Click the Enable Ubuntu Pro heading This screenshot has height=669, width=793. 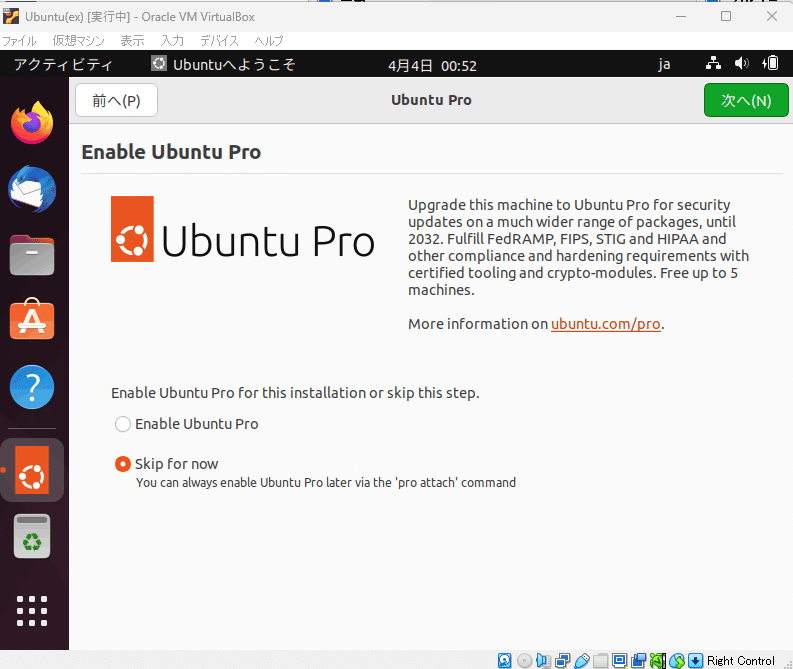[x=171, y=152]
